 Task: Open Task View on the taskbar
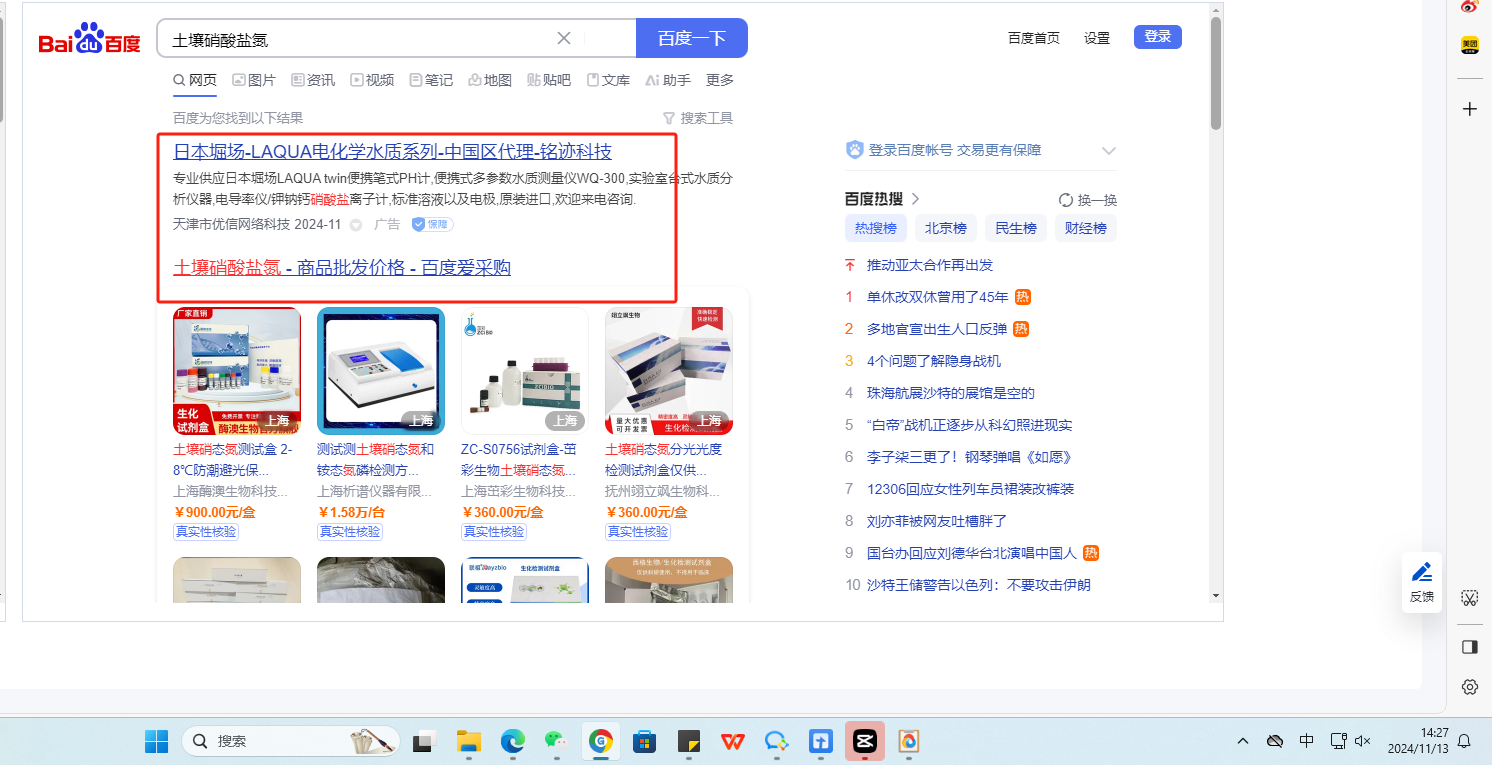426,741
